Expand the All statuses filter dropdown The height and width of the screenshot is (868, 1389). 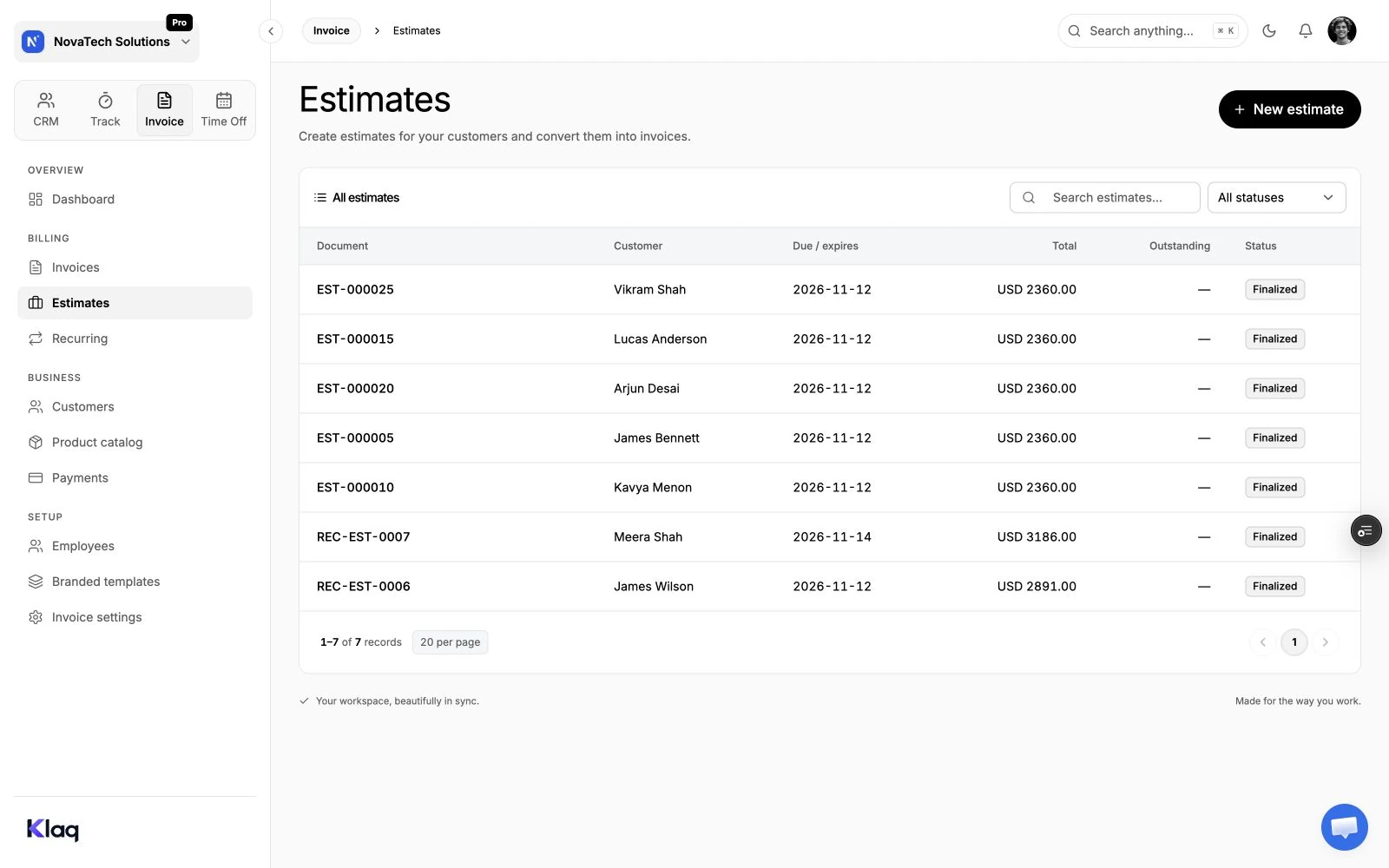click(x=1276, y=198)
